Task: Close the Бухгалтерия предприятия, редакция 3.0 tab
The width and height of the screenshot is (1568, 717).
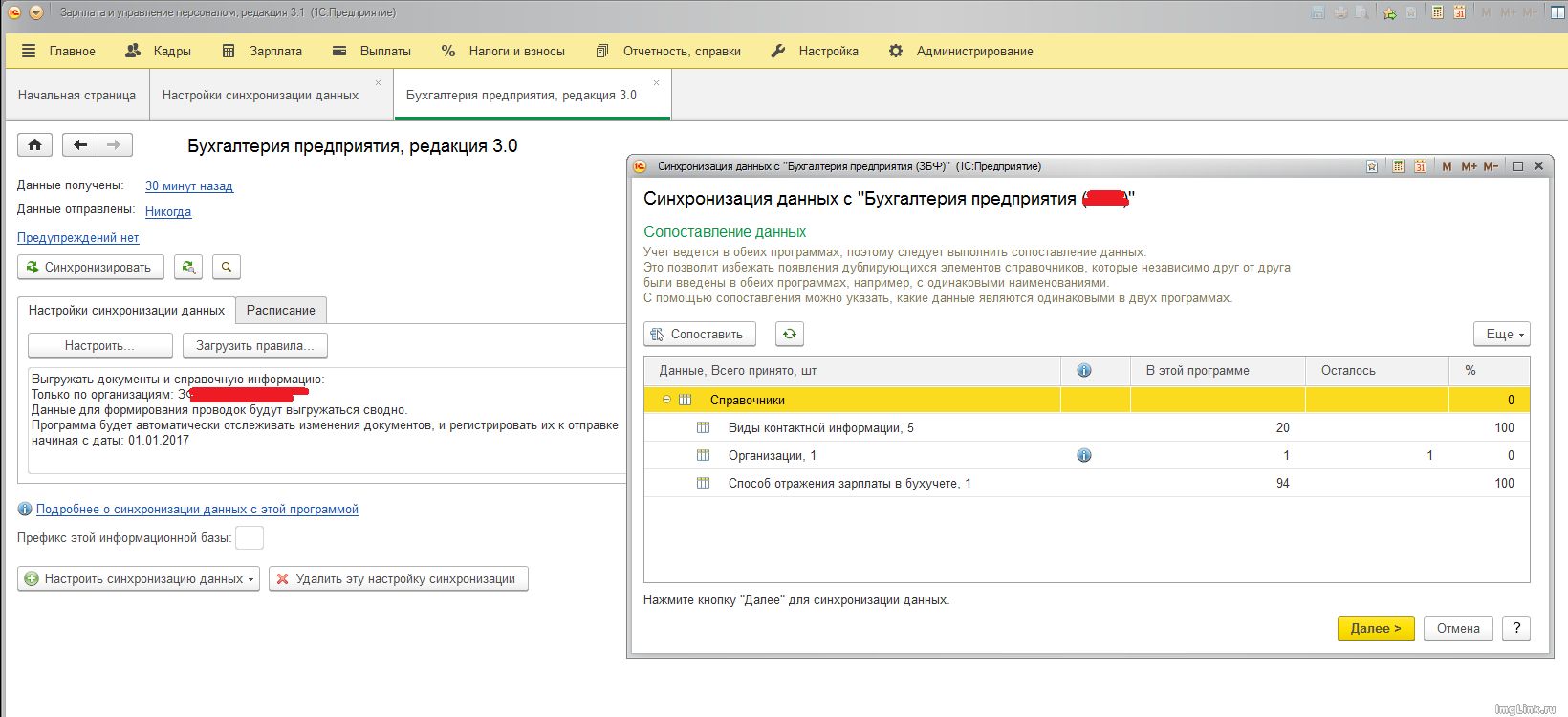Action: (656, 83)
